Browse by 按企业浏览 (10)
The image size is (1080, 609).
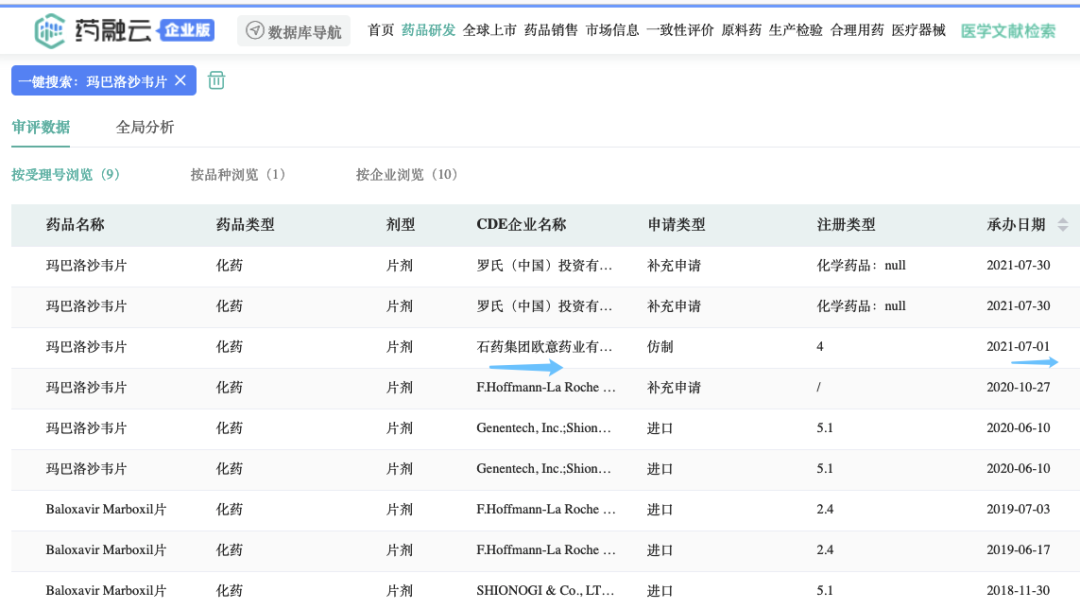tap(407, 175)
